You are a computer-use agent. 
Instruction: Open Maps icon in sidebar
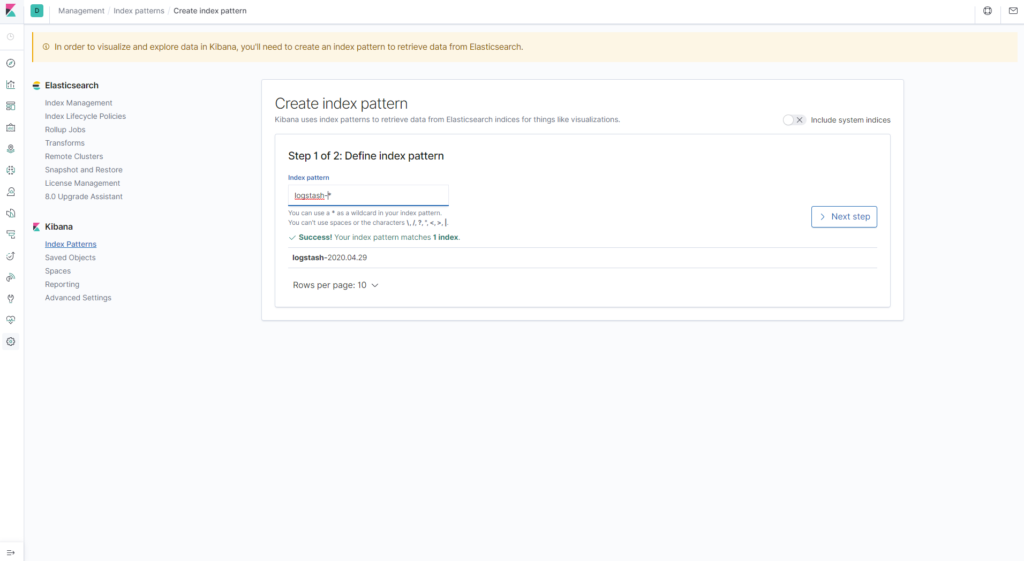point(10,149)
